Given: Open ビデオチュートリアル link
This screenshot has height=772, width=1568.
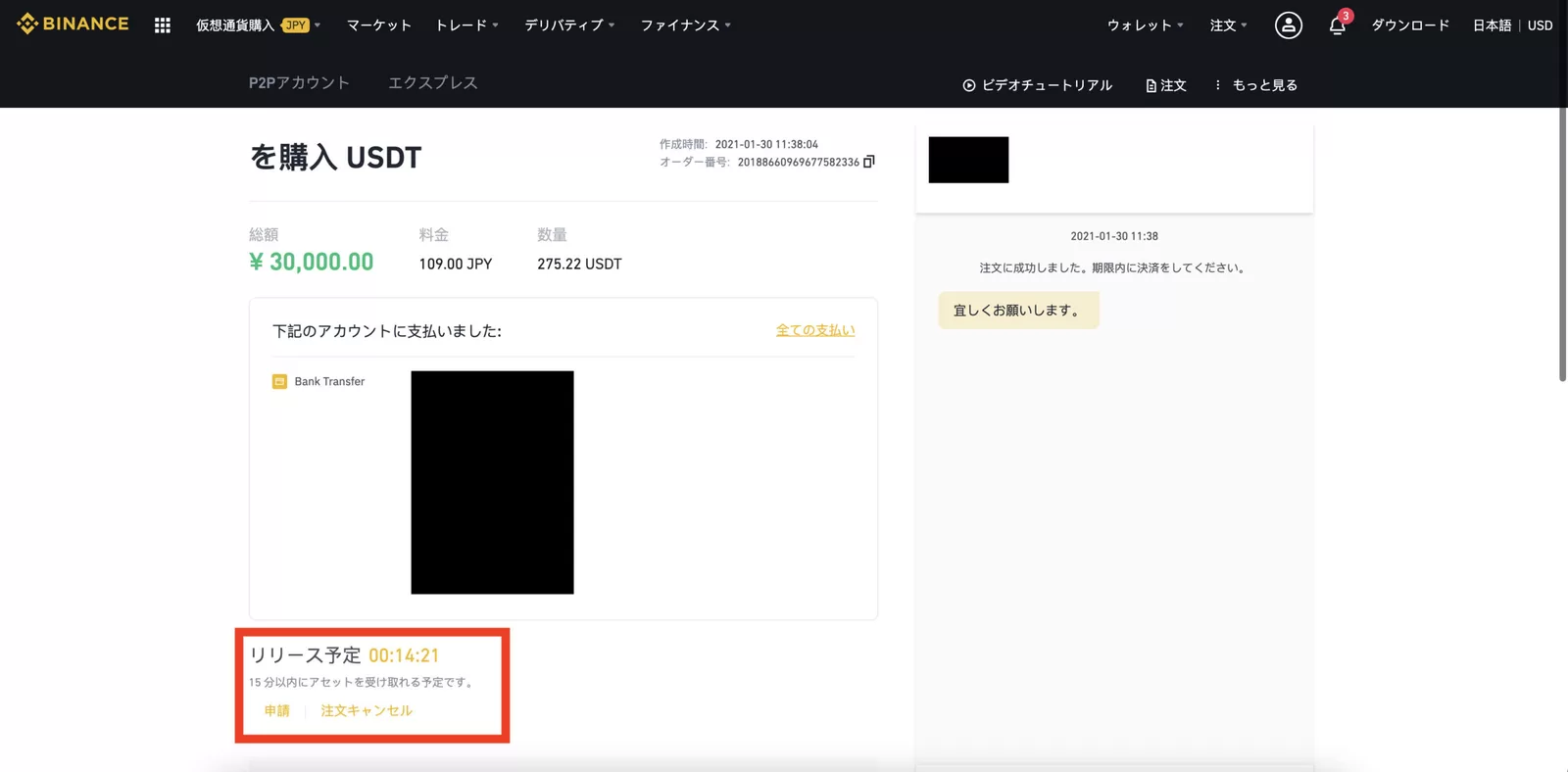Looking at the screenshot, I should (x=1038, y=85).
